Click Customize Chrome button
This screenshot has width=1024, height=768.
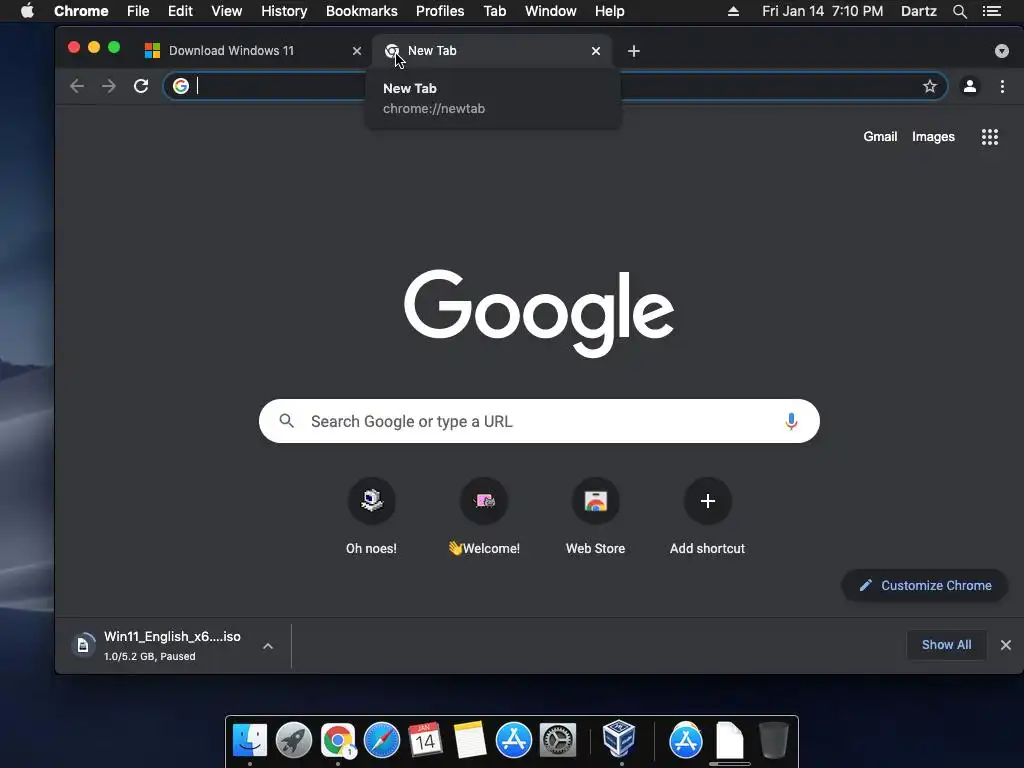tap(924, 585)
